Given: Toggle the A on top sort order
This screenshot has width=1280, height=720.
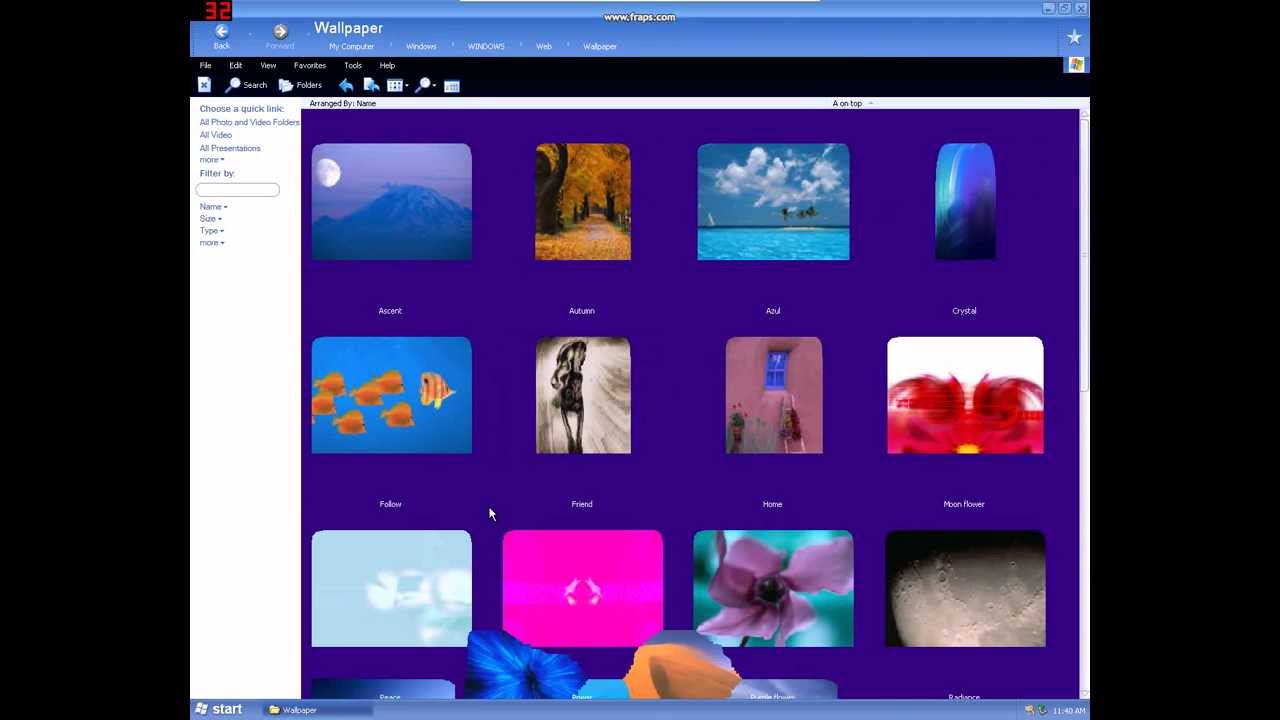Looking at the screenshot, I should point(852,103).
